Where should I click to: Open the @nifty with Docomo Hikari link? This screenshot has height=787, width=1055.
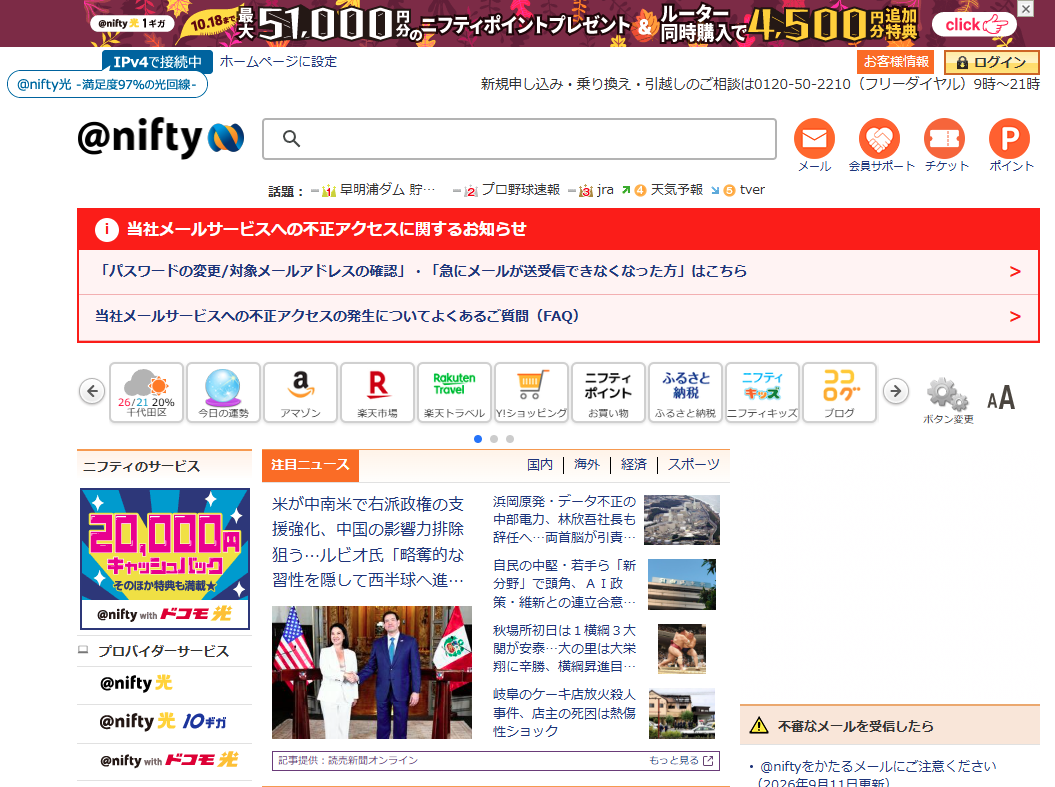(169, 760)
